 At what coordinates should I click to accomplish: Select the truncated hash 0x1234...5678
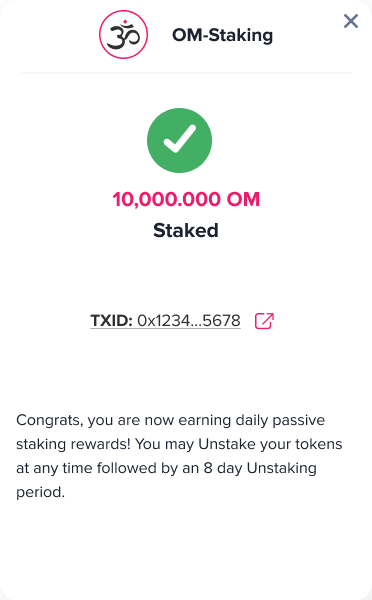pos(189,321)
